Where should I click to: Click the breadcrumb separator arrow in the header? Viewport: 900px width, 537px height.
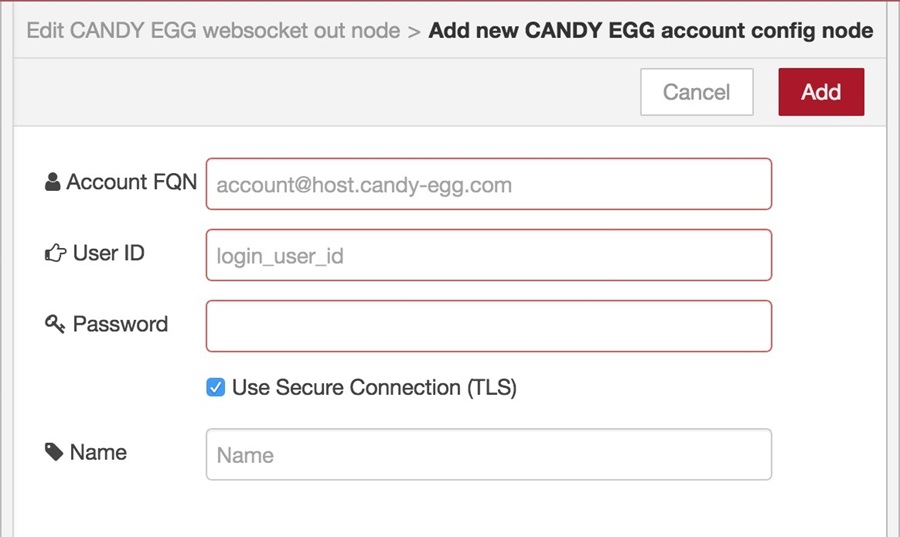click(414, 32)
